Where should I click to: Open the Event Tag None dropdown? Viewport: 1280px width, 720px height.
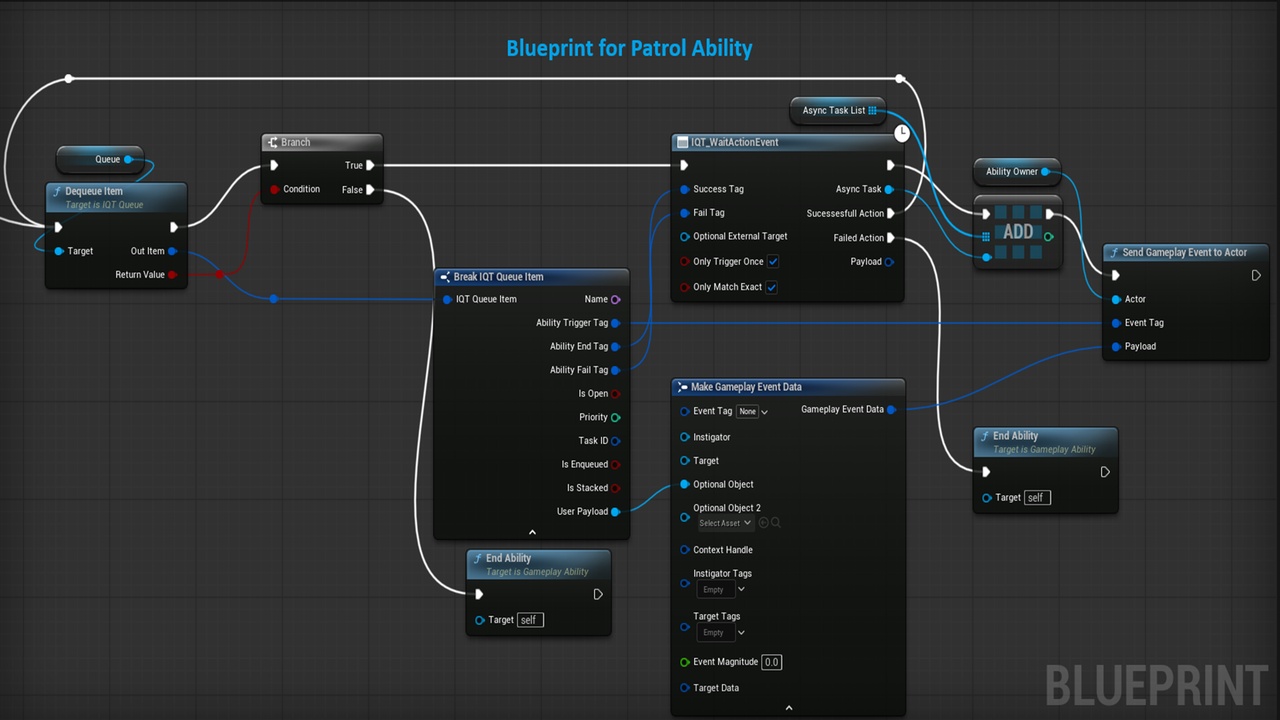[753, 412]
